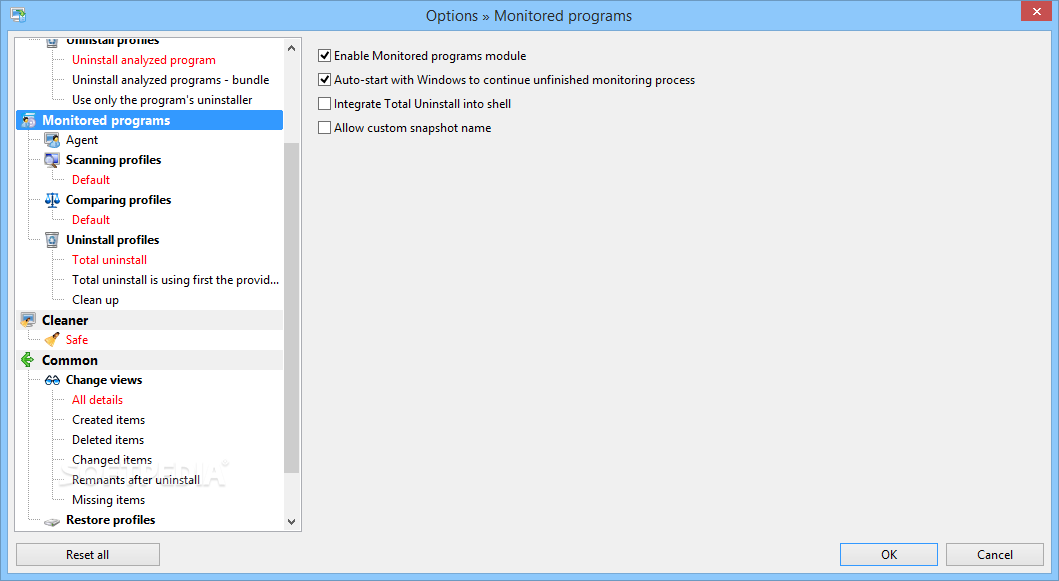
Task: Select Default under Scanning profiles
Action: coord(91,180)
